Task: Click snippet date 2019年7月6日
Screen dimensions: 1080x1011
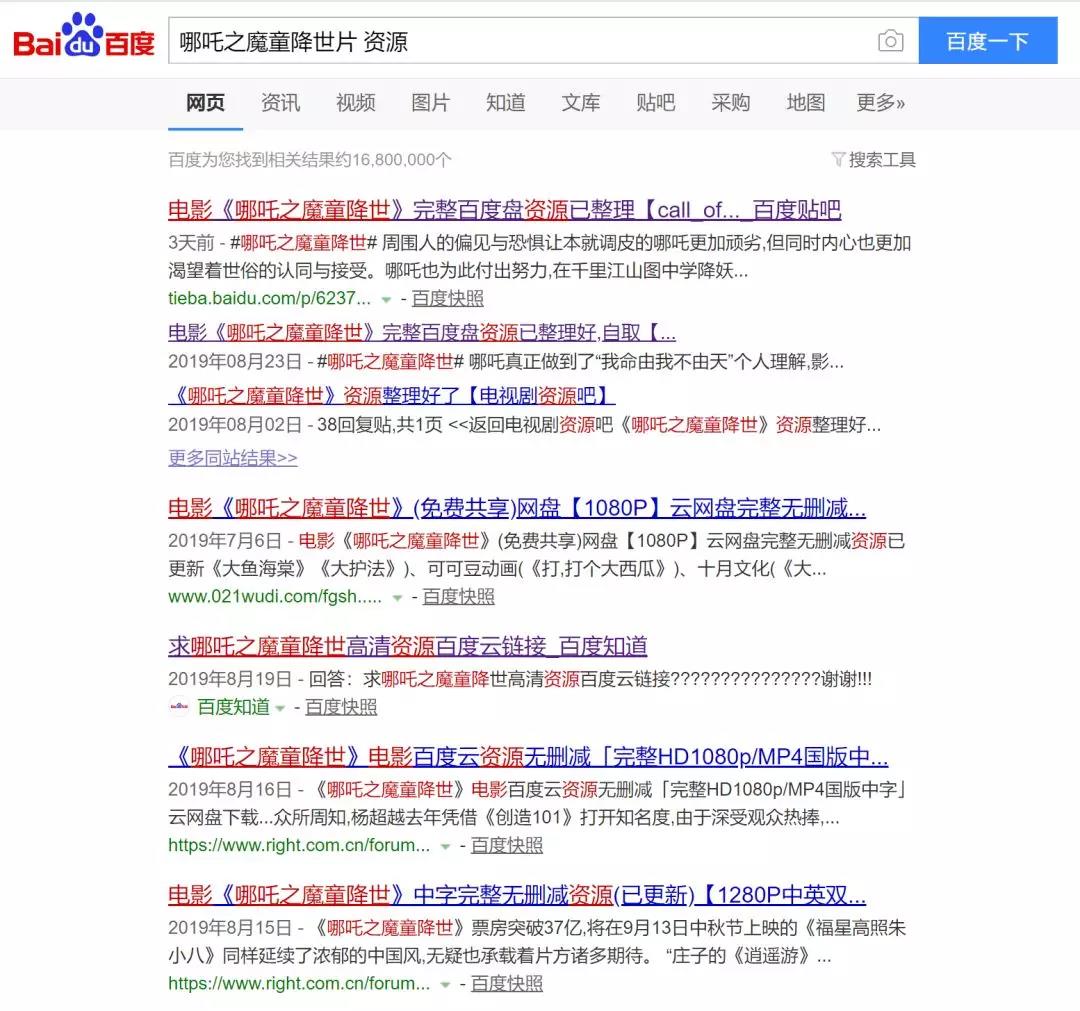Action: tap(225, 541)
